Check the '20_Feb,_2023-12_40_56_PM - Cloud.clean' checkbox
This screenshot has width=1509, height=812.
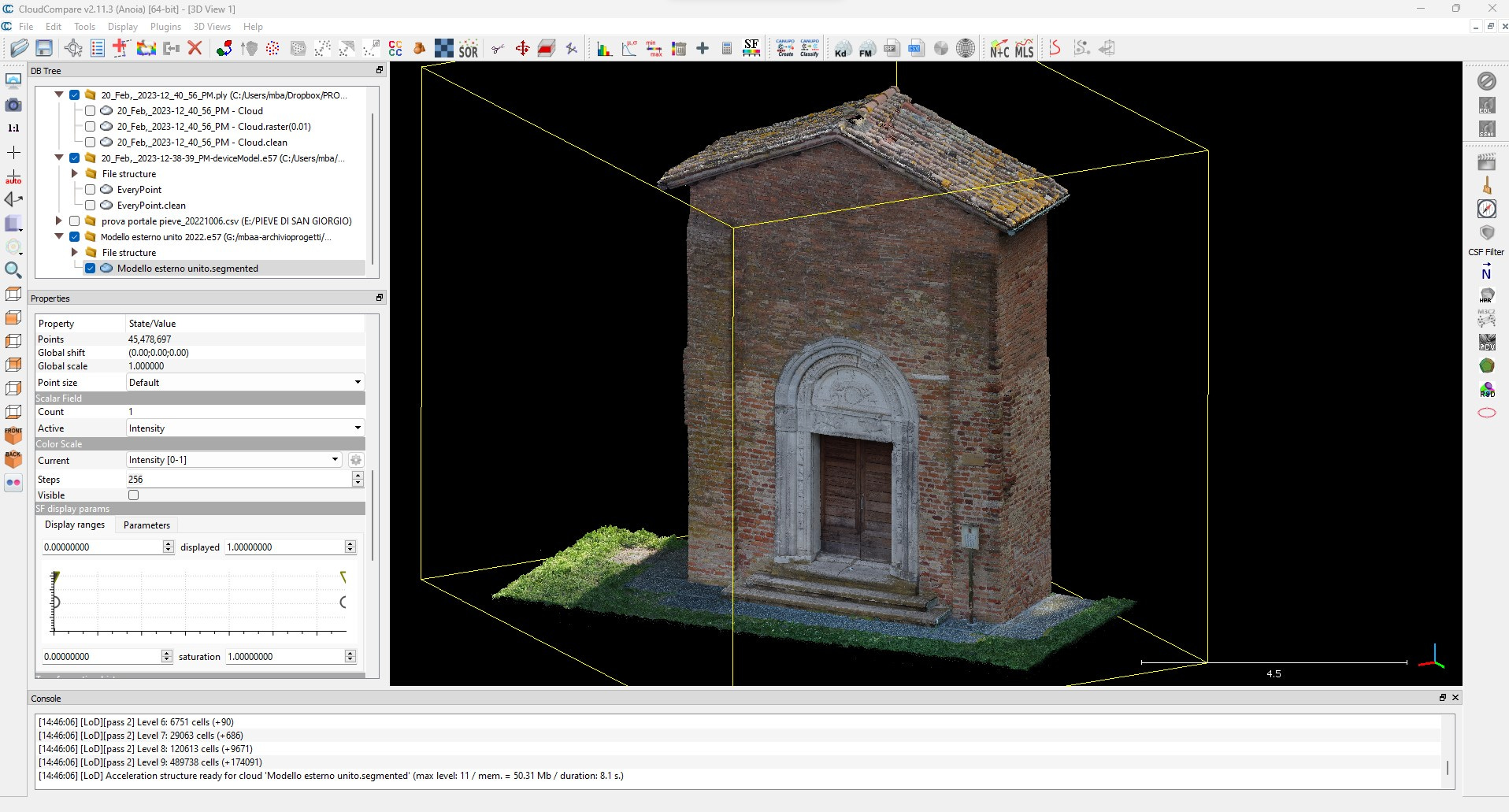90,143
